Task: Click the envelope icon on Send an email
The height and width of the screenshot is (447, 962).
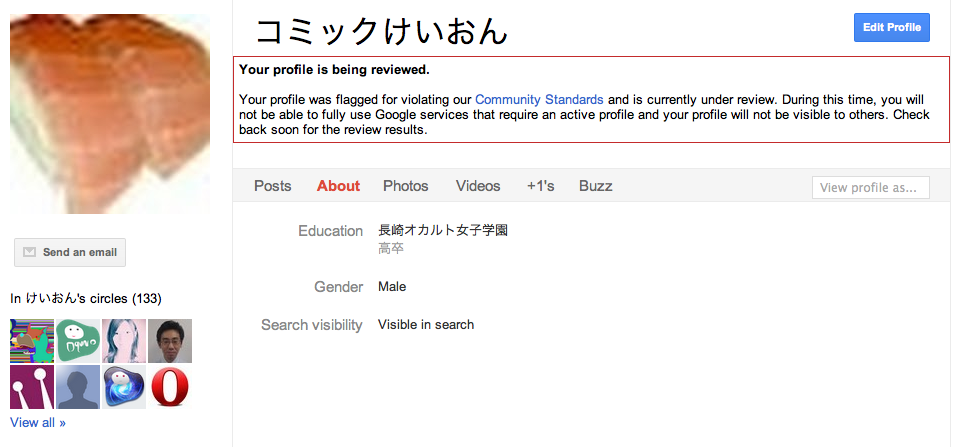Action: pyautogui.click(x=29, y=252)
